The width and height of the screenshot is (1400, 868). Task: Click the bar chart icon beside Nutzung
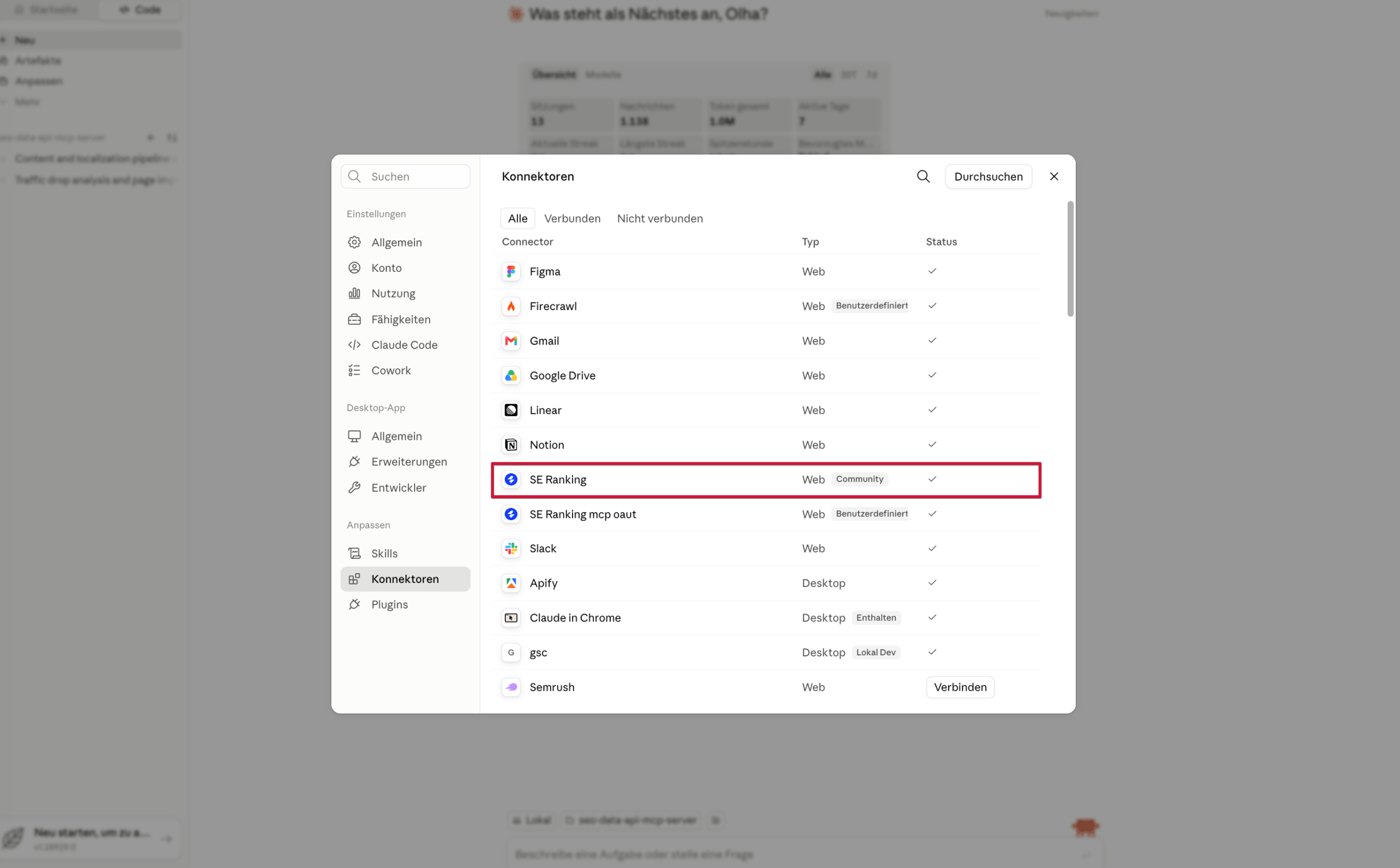point(355,293)
